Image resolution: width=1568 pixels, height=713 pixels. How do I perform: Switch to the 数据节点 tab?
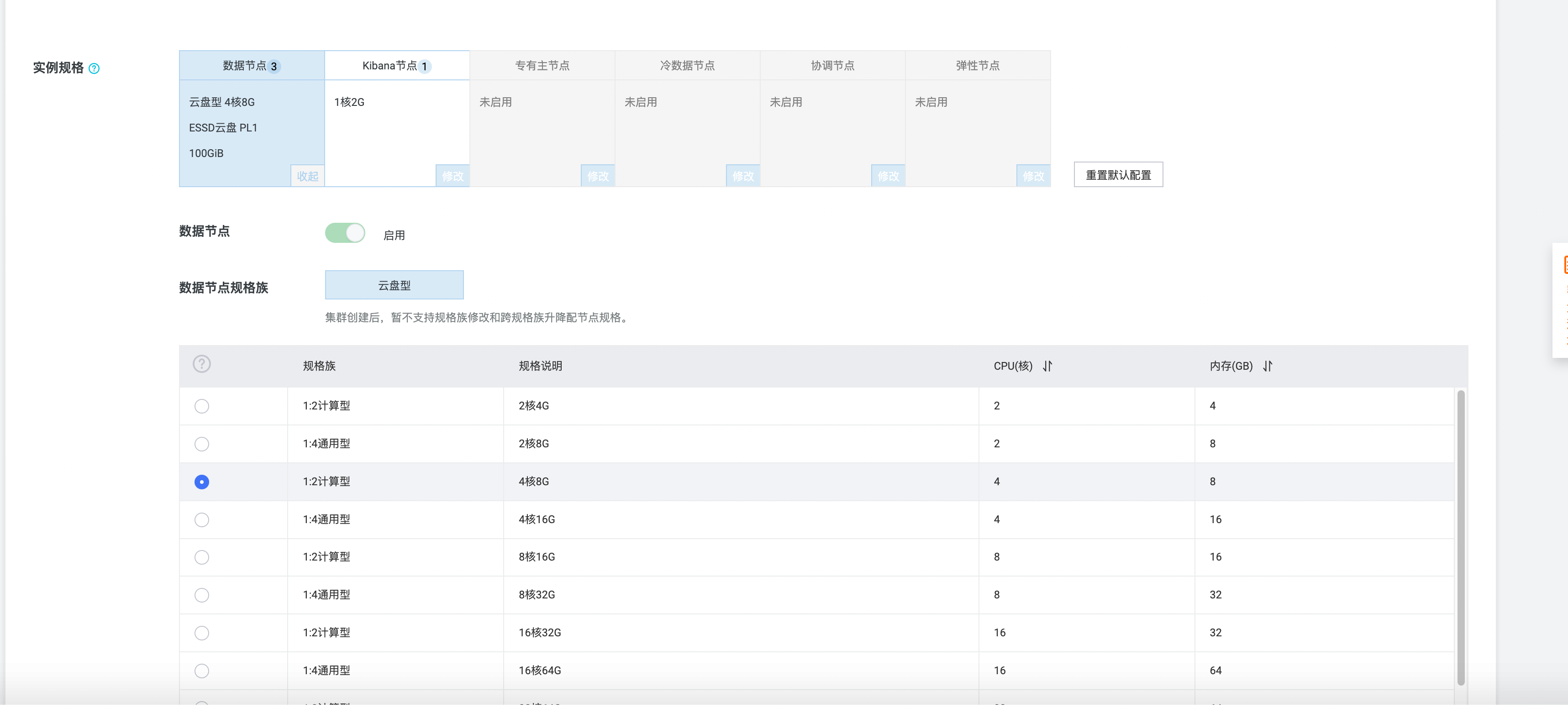[x=250, y=65]
